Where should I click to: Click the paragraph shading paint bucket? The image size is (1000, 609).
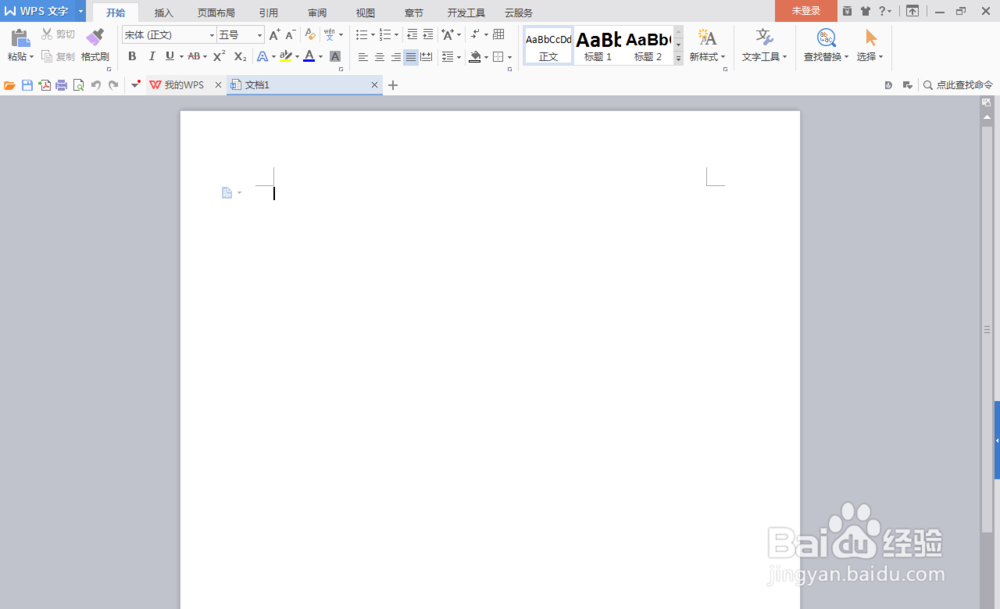pos(475,57)
